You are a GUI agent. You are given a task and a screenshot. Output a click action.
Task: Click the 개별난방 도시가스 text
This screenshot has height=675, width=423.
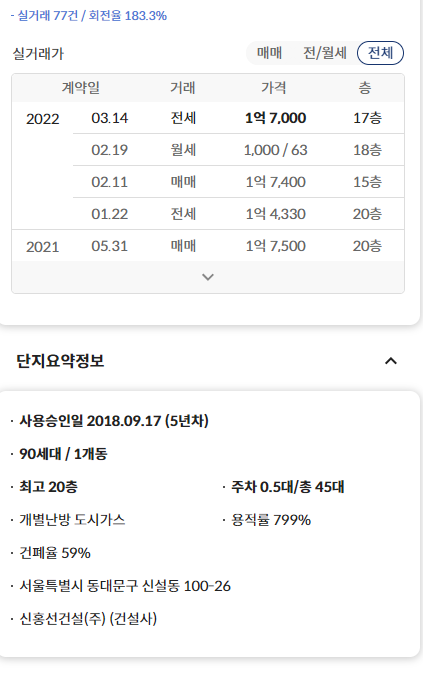coord(72,520)
